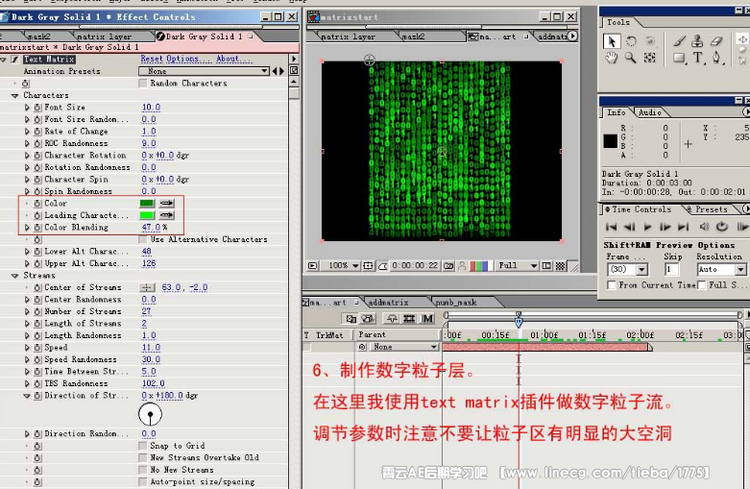Enable New Streams Overtake Old checkbox
This screenshot has height=489, width=750.
[142, 458]
